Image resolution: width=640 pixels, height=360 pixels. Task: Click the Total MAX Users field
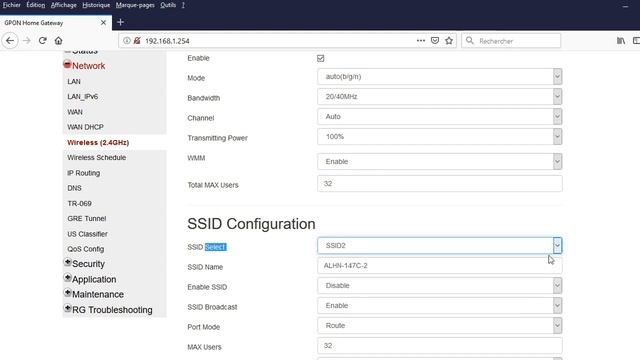point(440,184)
